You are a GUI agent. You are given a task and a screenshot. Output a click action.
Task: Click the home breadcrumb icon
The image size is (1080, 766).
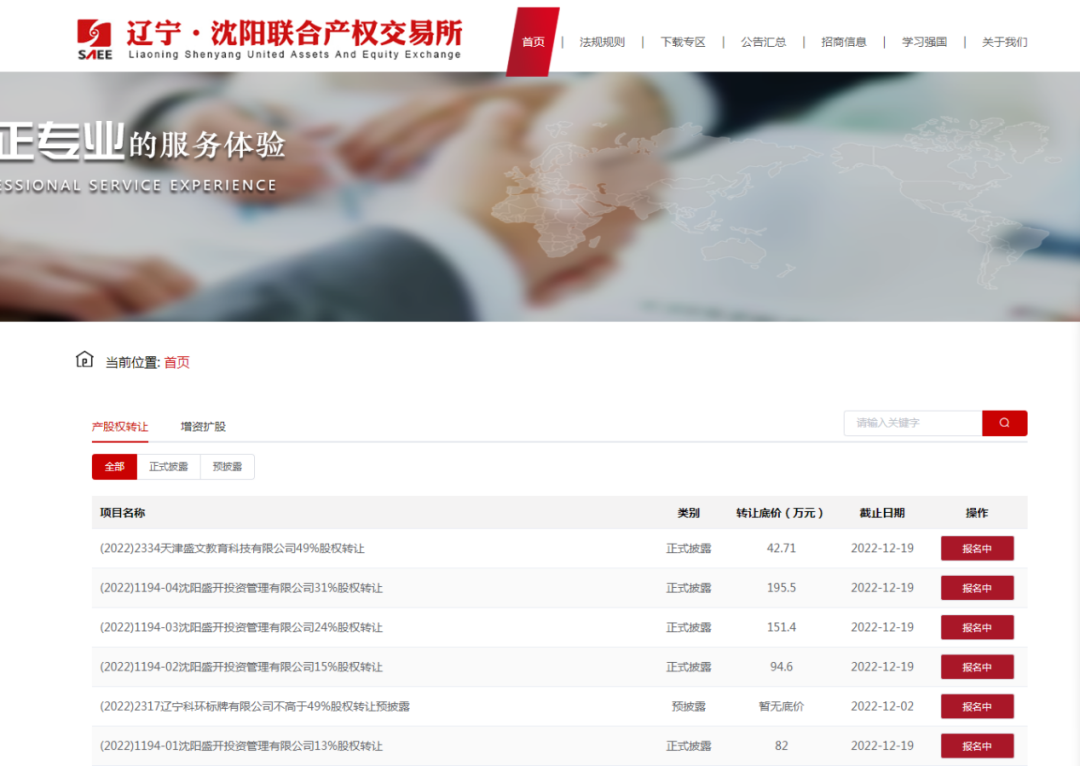pos(85,360)
